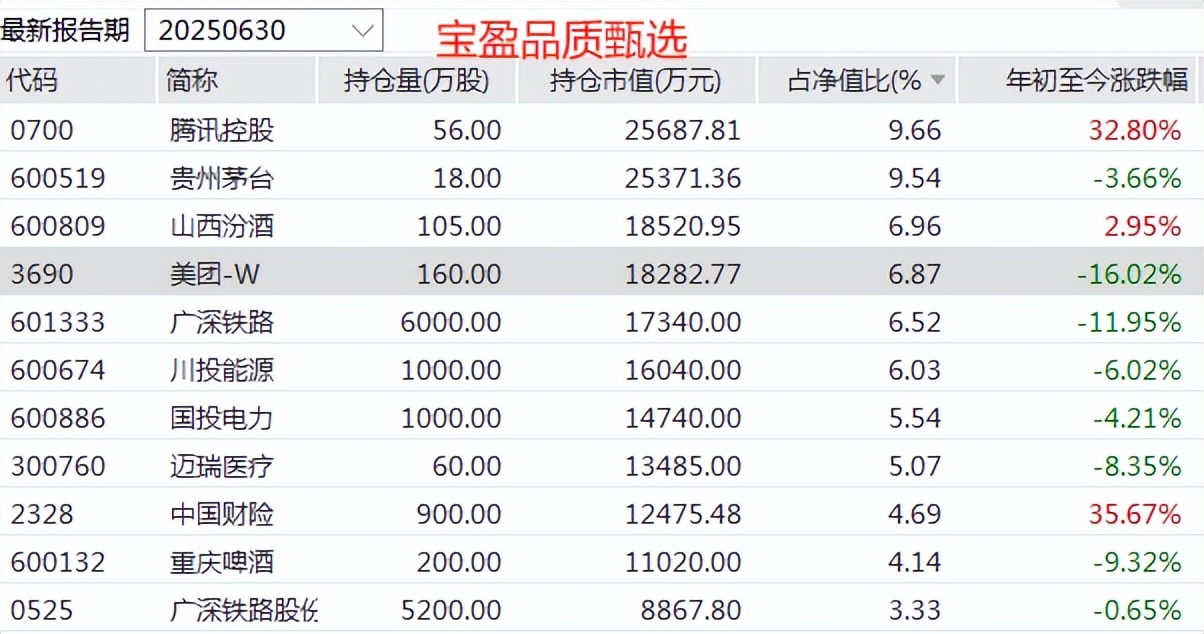Click market value 25687.81
Image resolution: width=1204 pixels, height=634 pixels.
tap(683, 130)
